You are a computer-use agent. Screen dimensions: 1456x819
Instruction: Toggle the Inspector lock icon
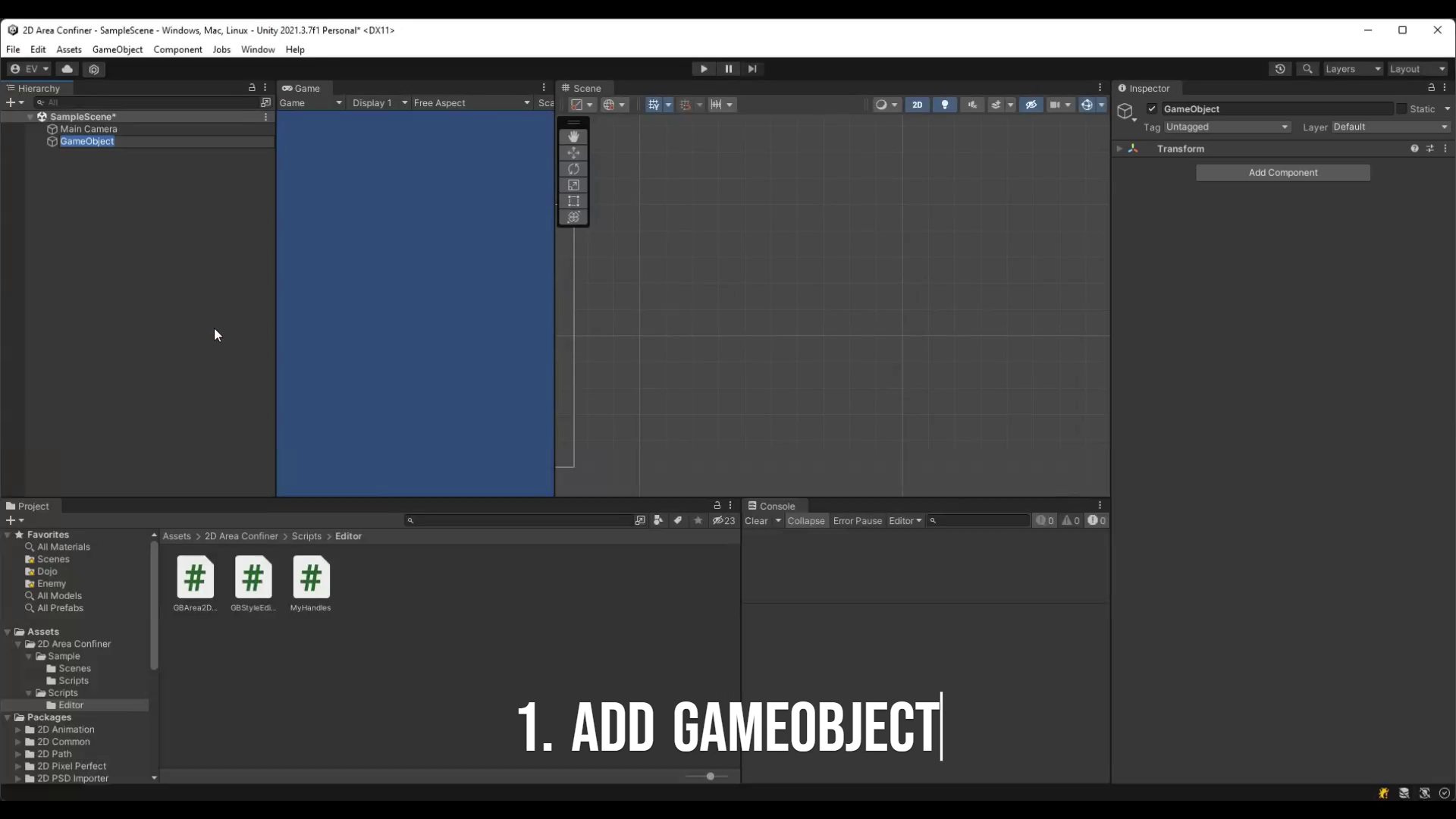(x=1431, y=88)
